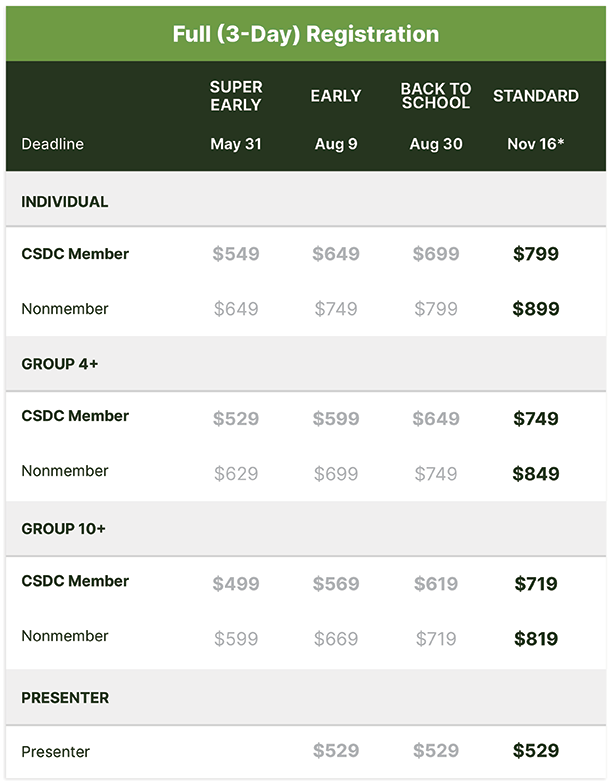Image resolution: width=612 pixels, height=784 pixels.
Task: Click Group 4+ CSDC Member price $749
Action: [536, 418]
